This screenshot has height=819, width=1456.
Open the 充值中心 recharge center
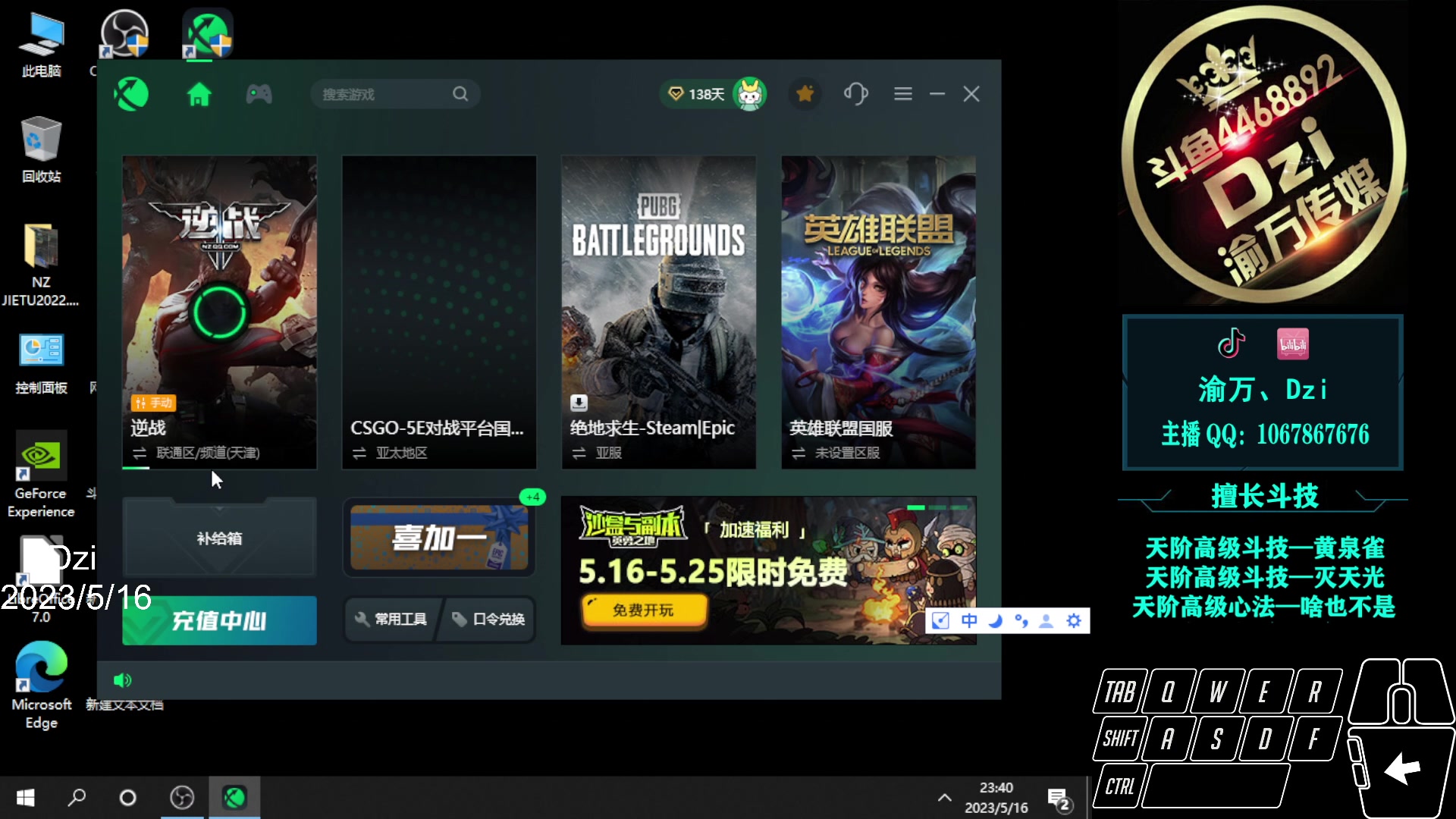(x=219, y=620)
